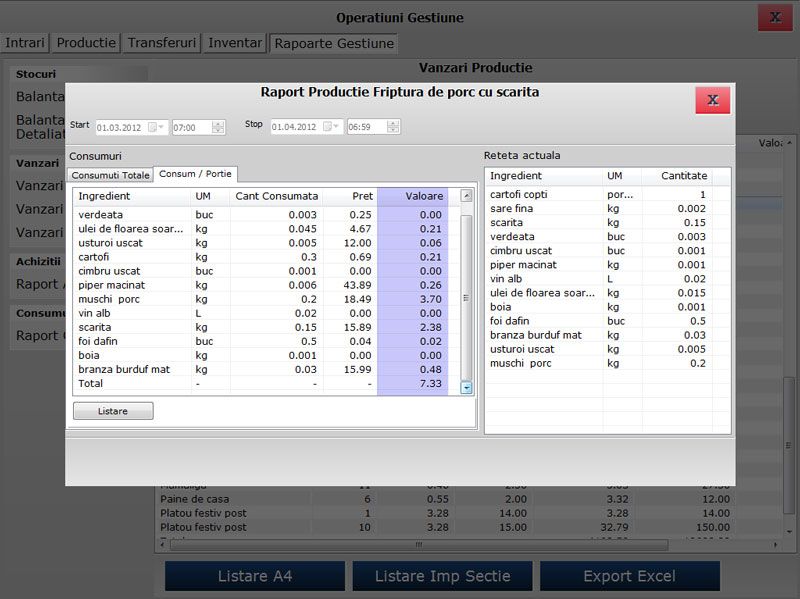Open the Inventar tab
800x599 pixels.
pos(235,42)
